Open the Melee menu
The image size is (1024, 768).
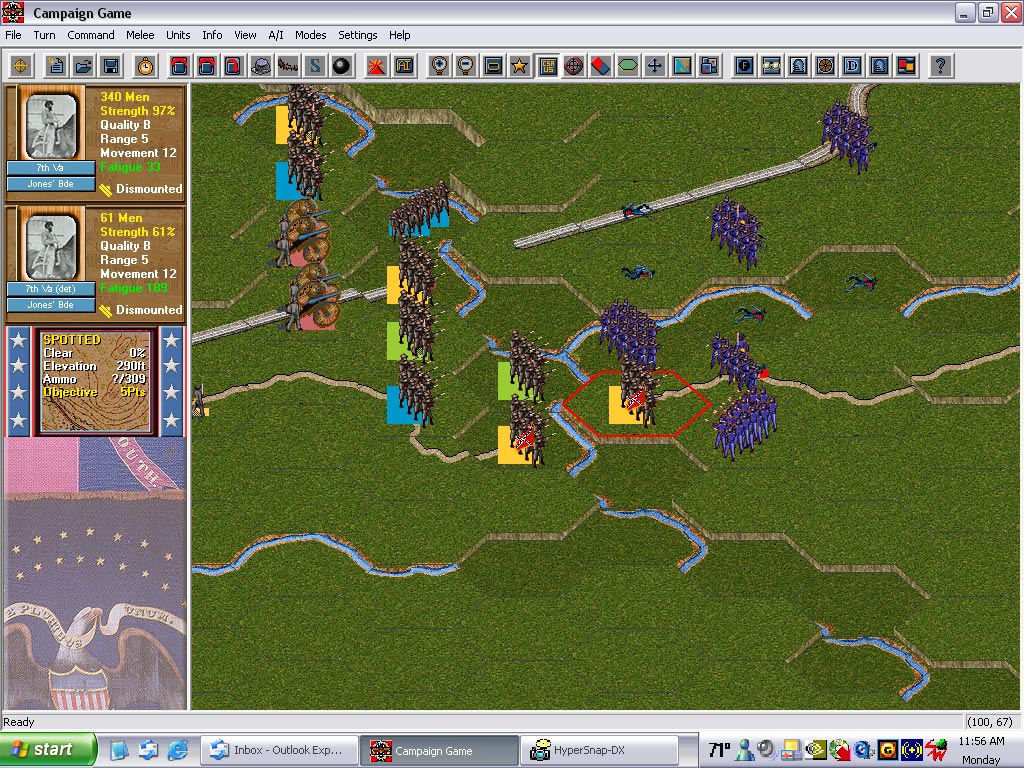point(140,35)
